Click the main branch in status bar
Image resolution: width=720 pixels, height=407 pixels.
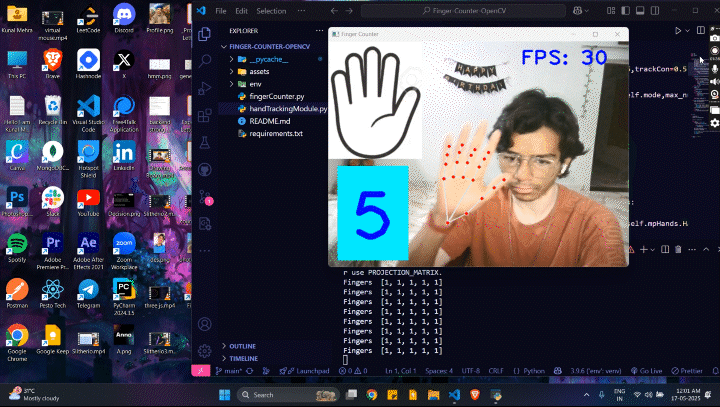point(229,371)
